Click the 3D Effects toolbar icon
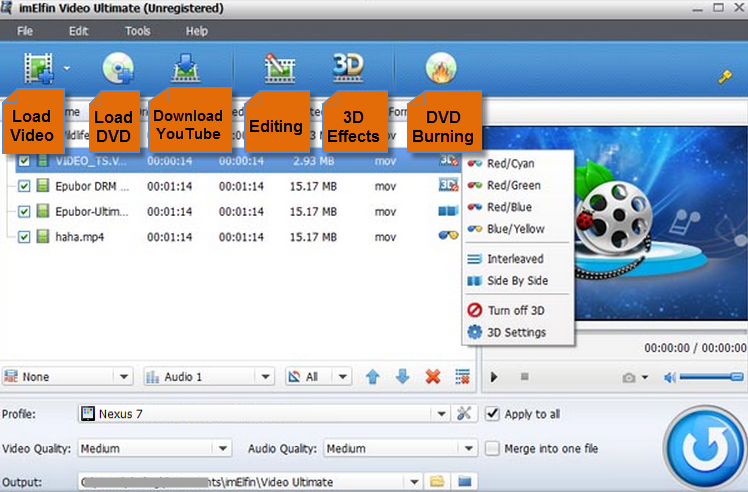 pyautogui.click(x=348, y=67)
